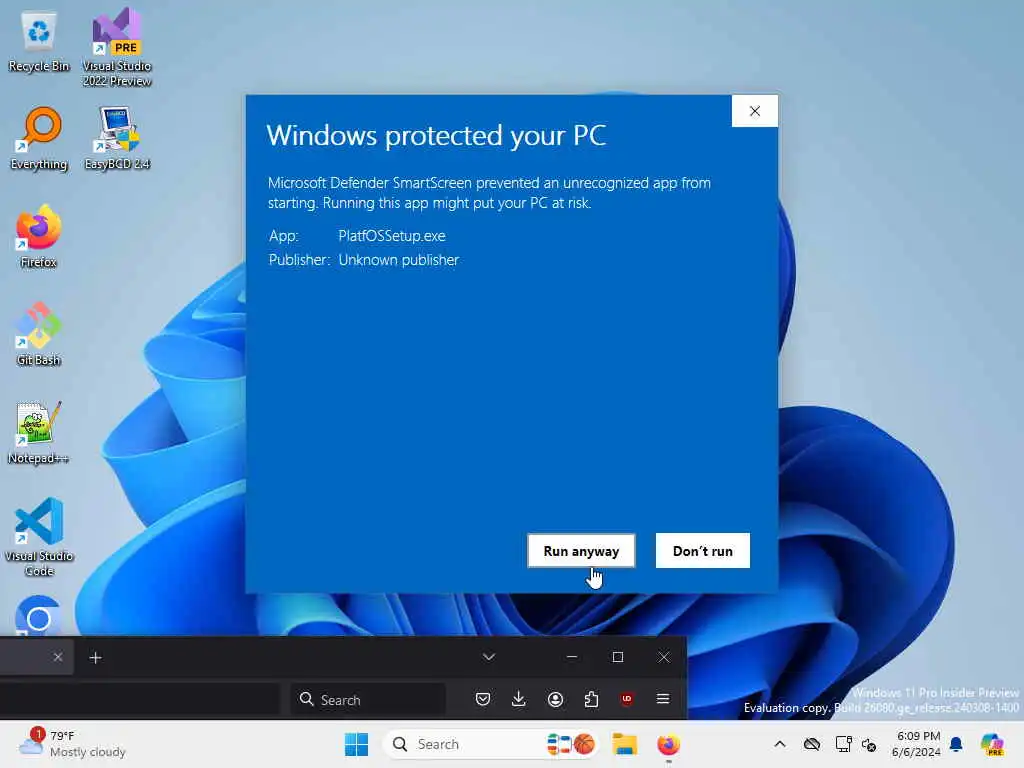
Task: Click the cloud sync off tray icon
Action: click(812, 744)
